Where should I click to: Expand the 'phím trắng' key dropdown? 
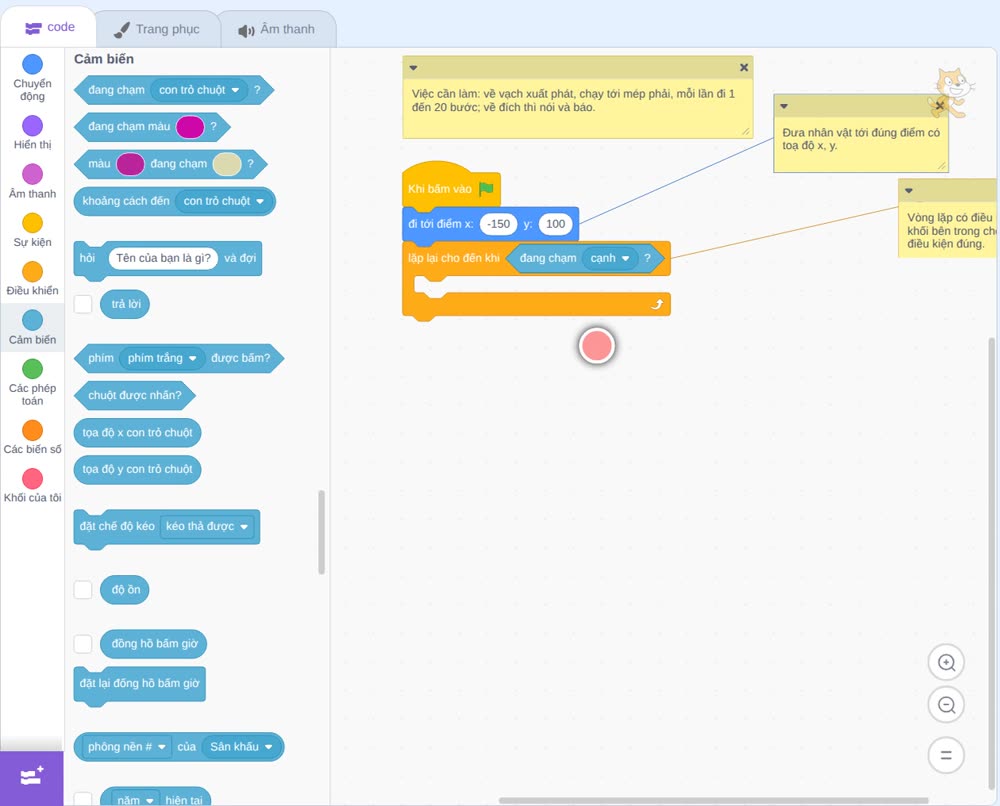pos(162,358)
